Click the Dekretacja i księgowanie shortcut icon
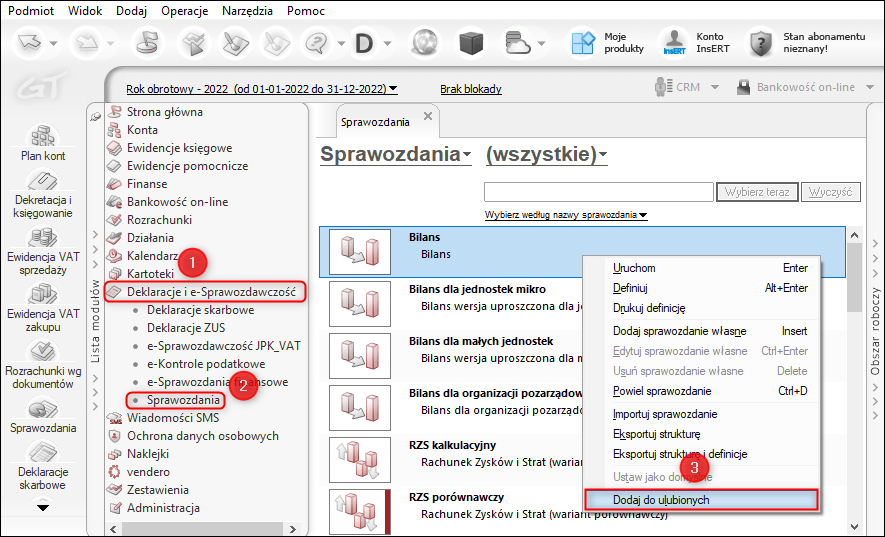The image size is (885, 537). (x=42, y=184)
